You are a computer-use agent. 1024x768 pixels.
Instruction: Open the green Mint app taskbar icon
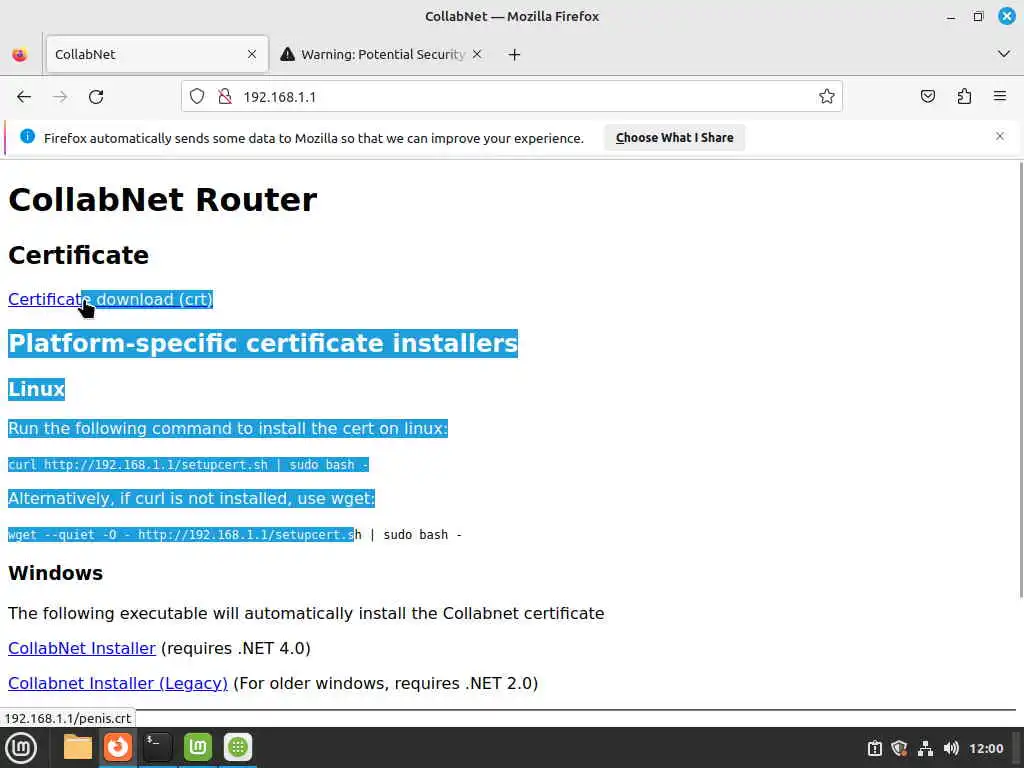pos(198,747)
